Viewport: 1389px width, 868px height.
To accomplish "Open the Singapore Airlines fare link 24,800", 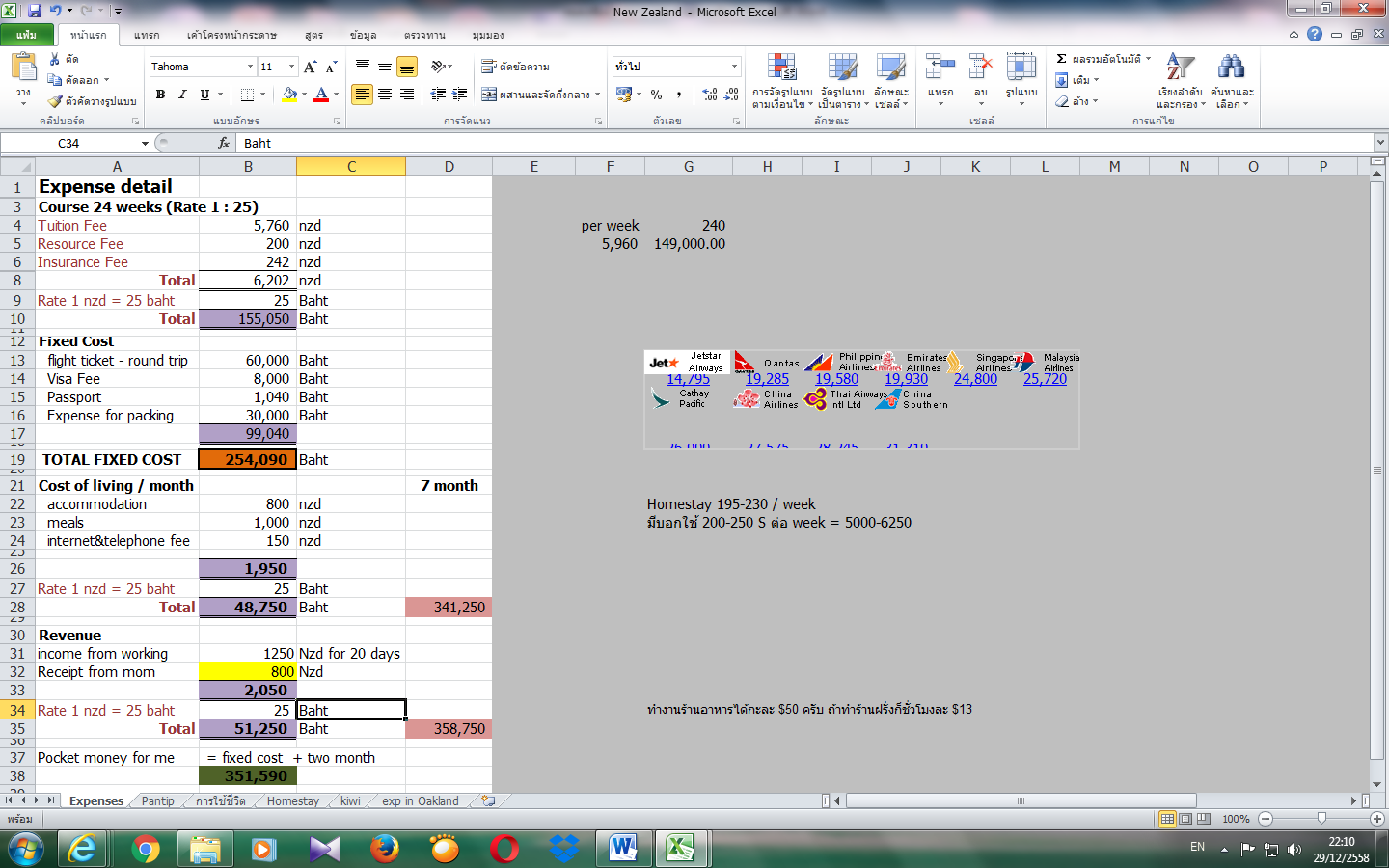I will [x=975, y=379].
